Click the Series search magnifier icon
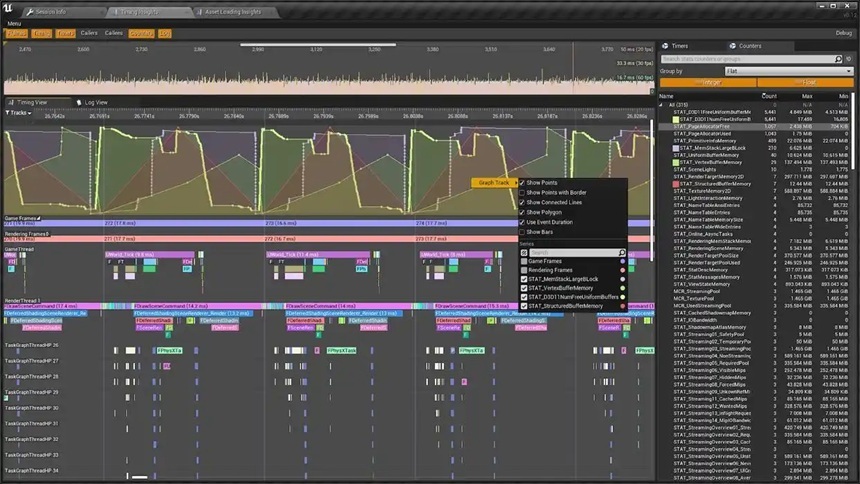Screen dimensions: 860x484 [x=621, y=252]
